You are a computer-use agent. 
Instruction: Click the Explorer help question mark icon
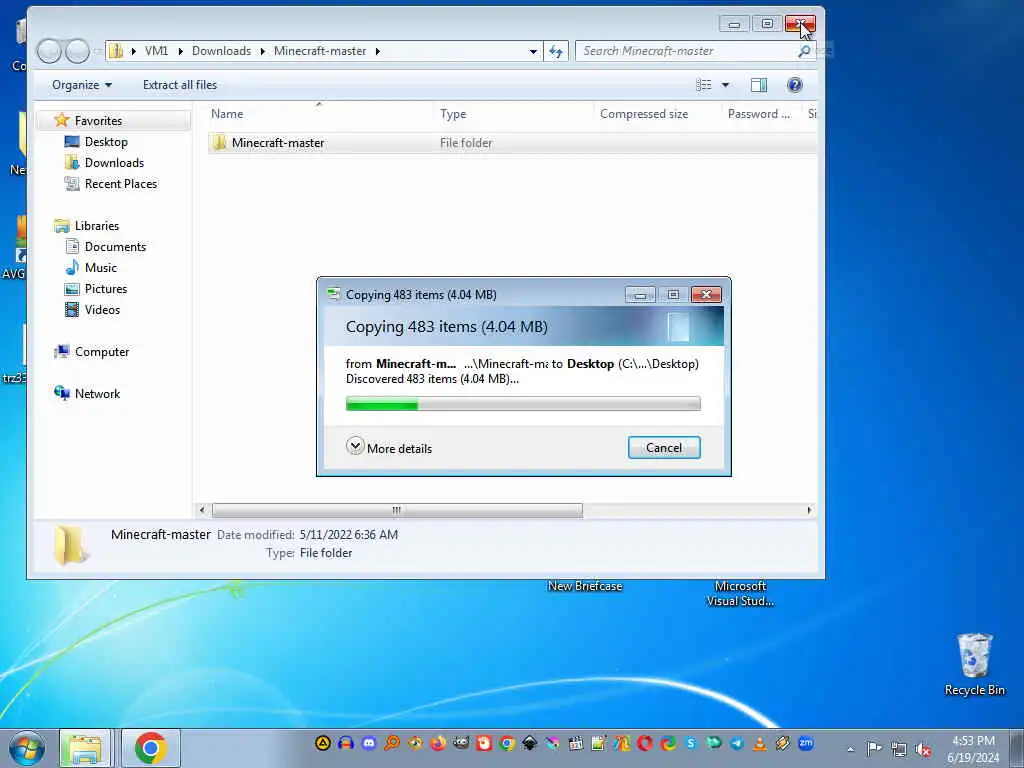[x=795, y=85]
